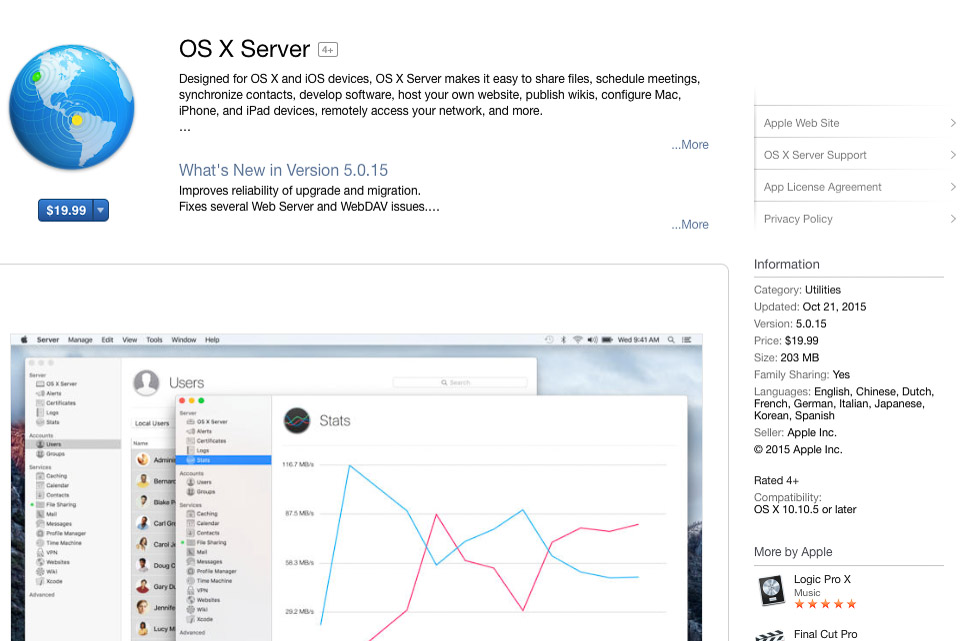
Task: Expand description with the first More link
Action: point(690,145)
